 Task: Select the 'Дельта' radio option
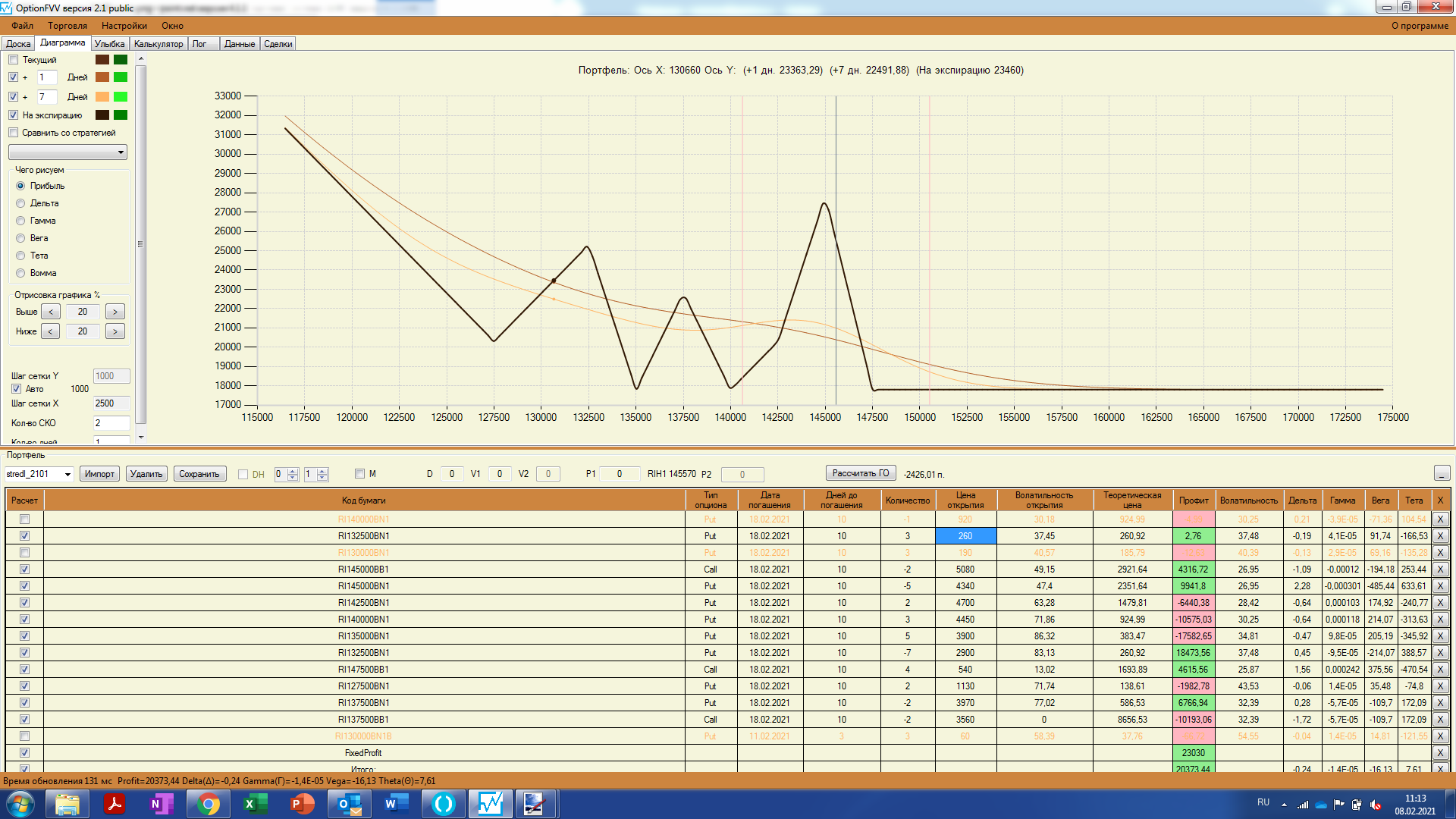tap(21, 203)
